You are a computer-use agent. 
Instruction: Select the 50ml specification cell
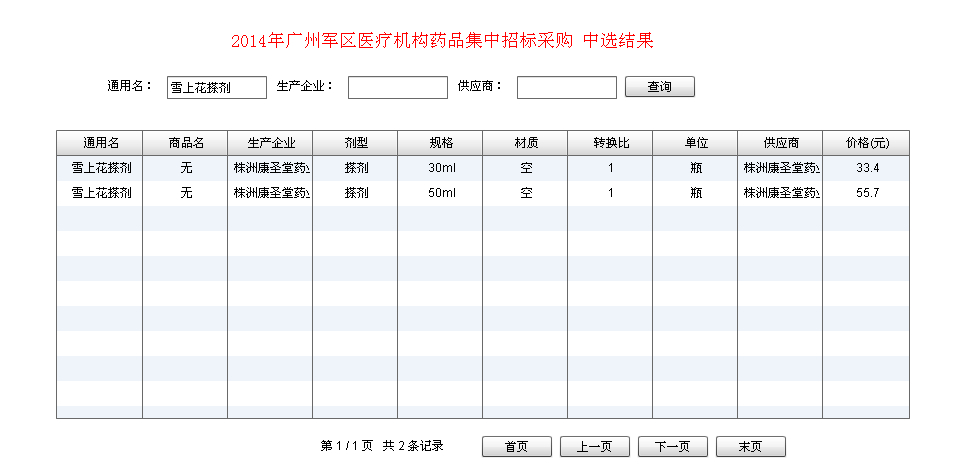(440, 193)
